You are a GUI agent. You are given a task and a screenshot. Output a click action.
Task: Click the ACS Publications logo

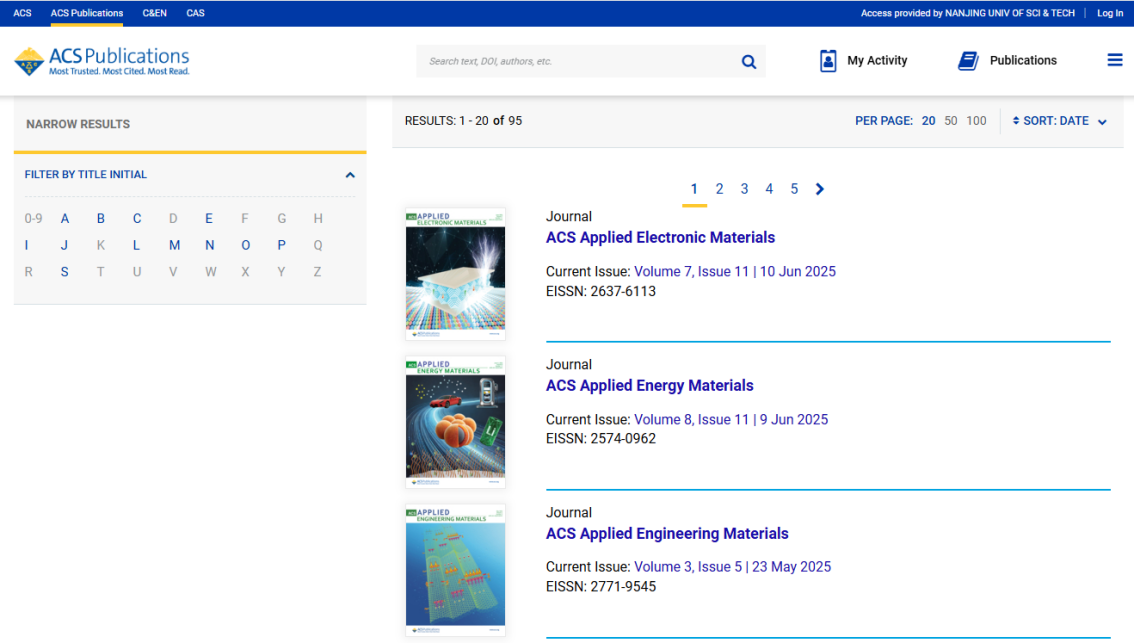pyautogui.click(x=102, y=61)
